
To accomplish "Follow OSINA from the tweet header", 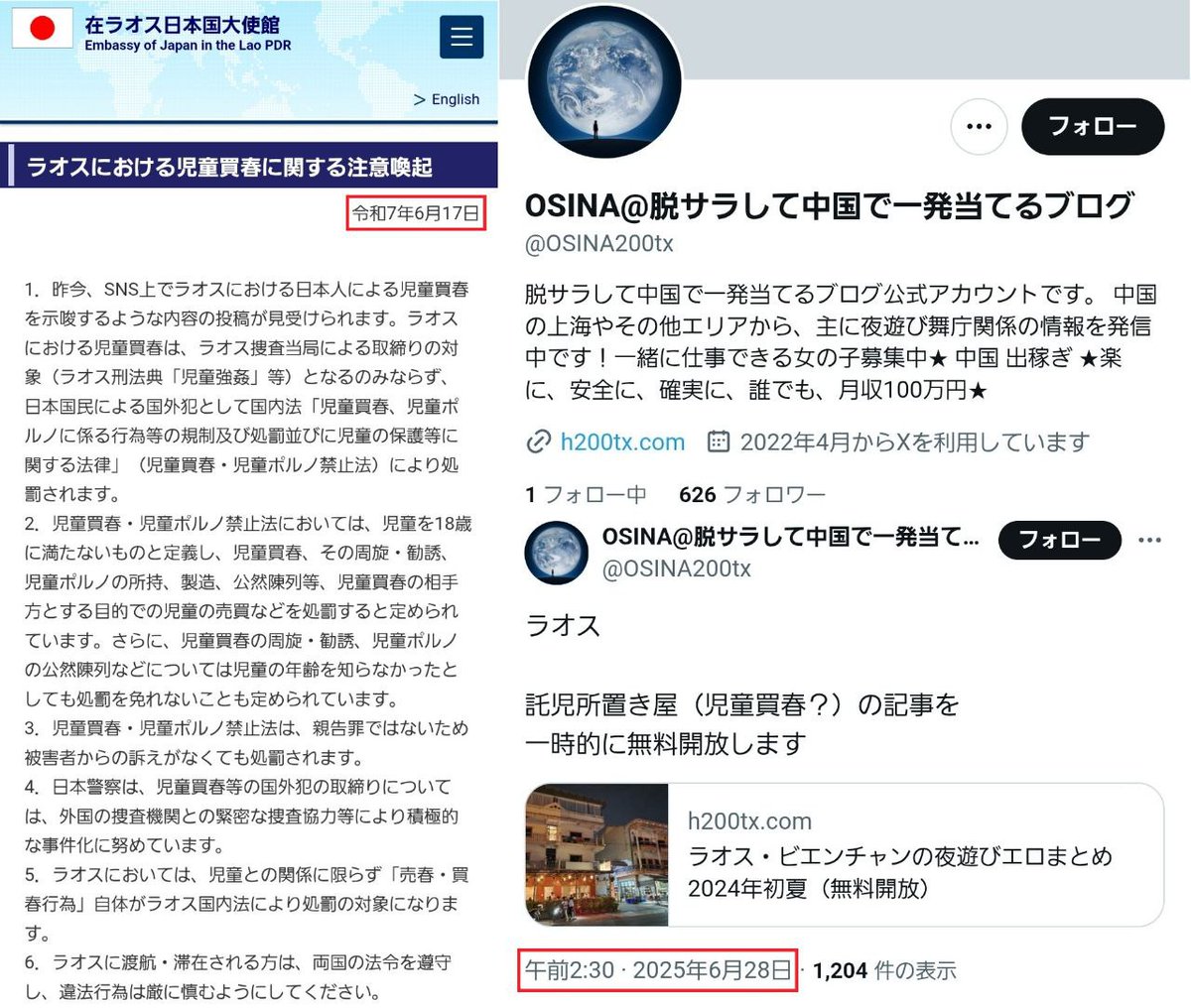I will (1059, 540).
